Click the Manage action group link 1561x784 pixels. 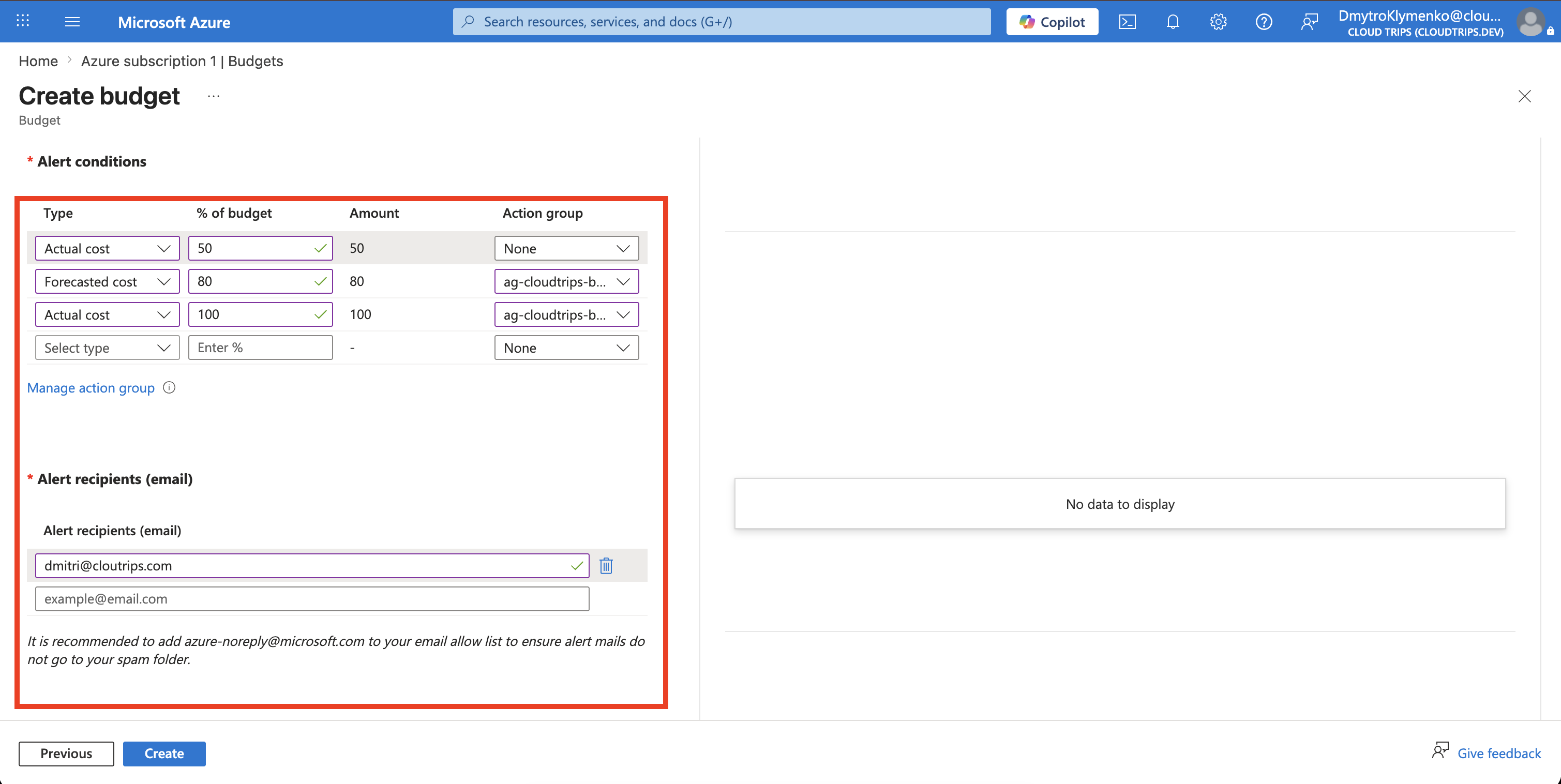pyautogui.click(x=91, y=388)
